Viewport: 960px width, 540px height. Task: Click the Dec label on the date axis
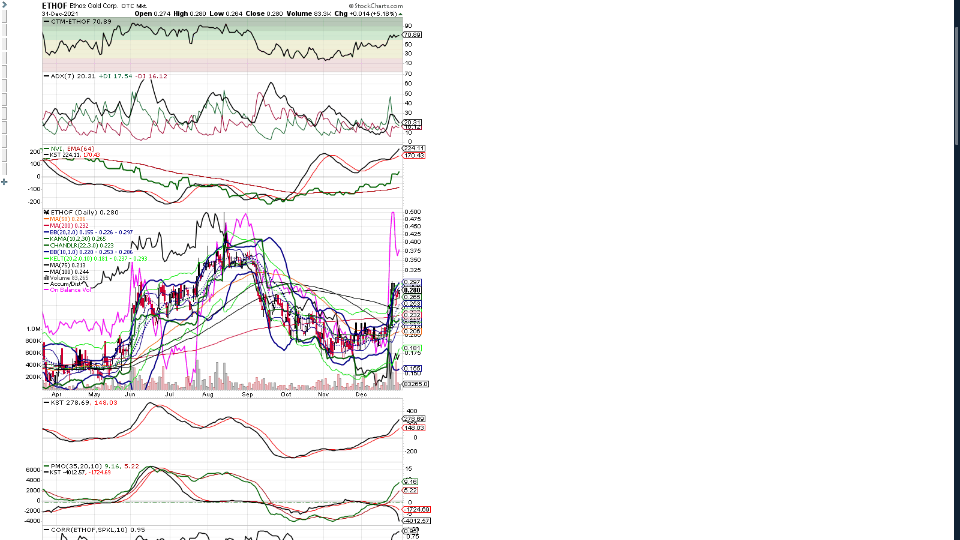pyautogui.click(x=361, y=394)
